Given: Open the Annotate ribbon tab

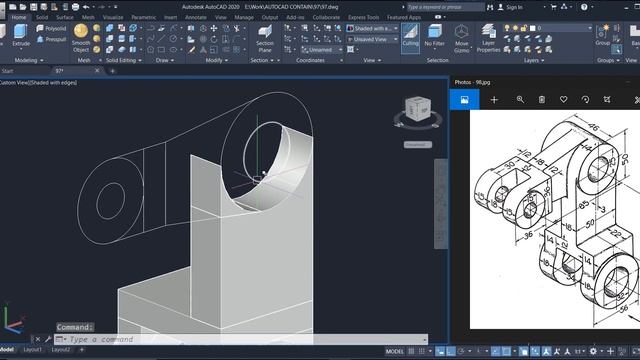Looking at the screenshot, I should [196, 18].
